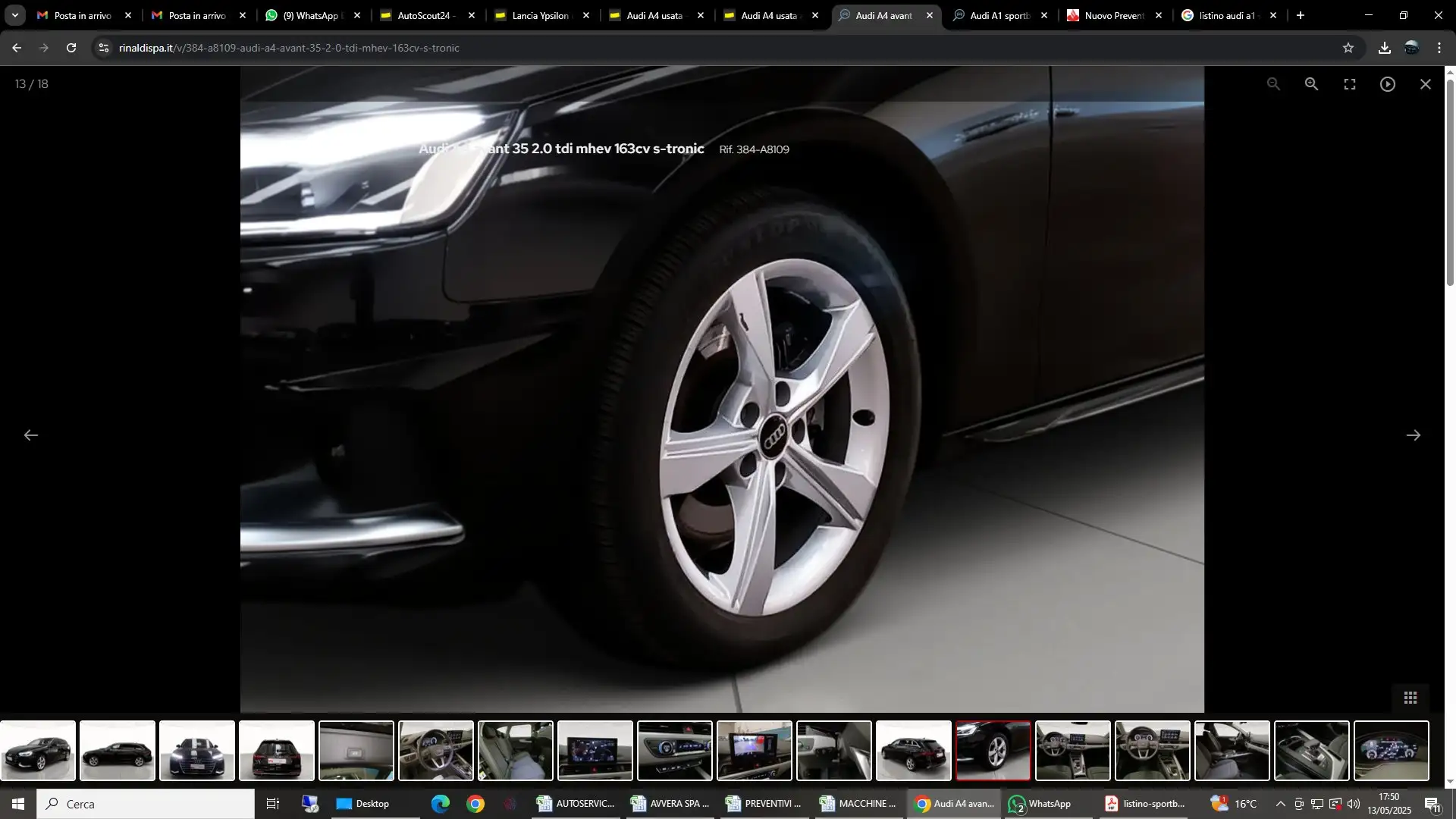
Task: Select the rear view car thumbnail
Action: point(277,751)
